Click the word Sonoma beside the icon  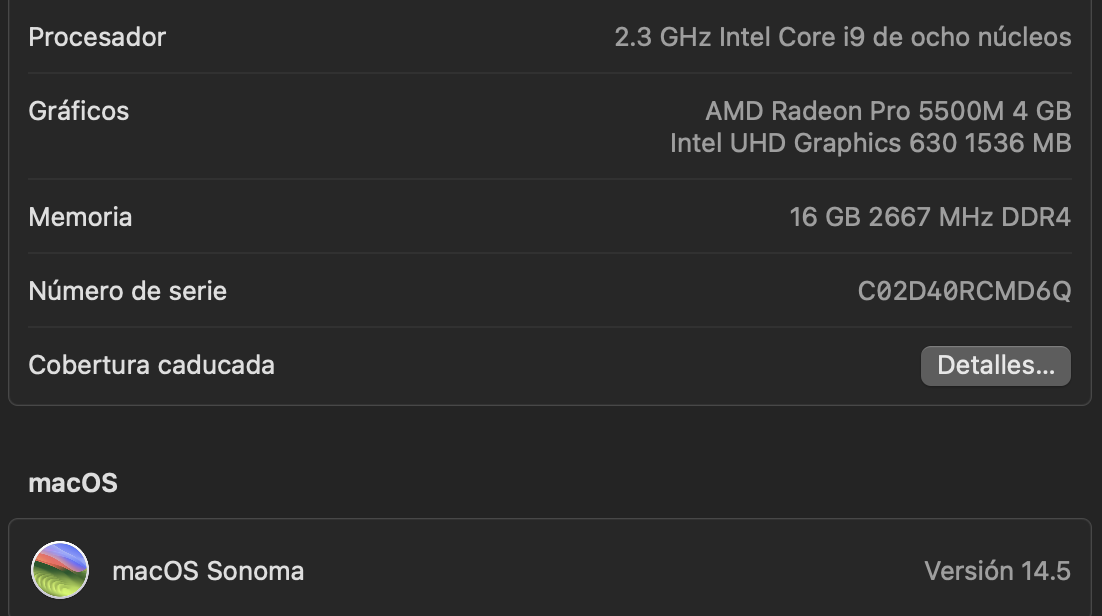tap(255, 571)
